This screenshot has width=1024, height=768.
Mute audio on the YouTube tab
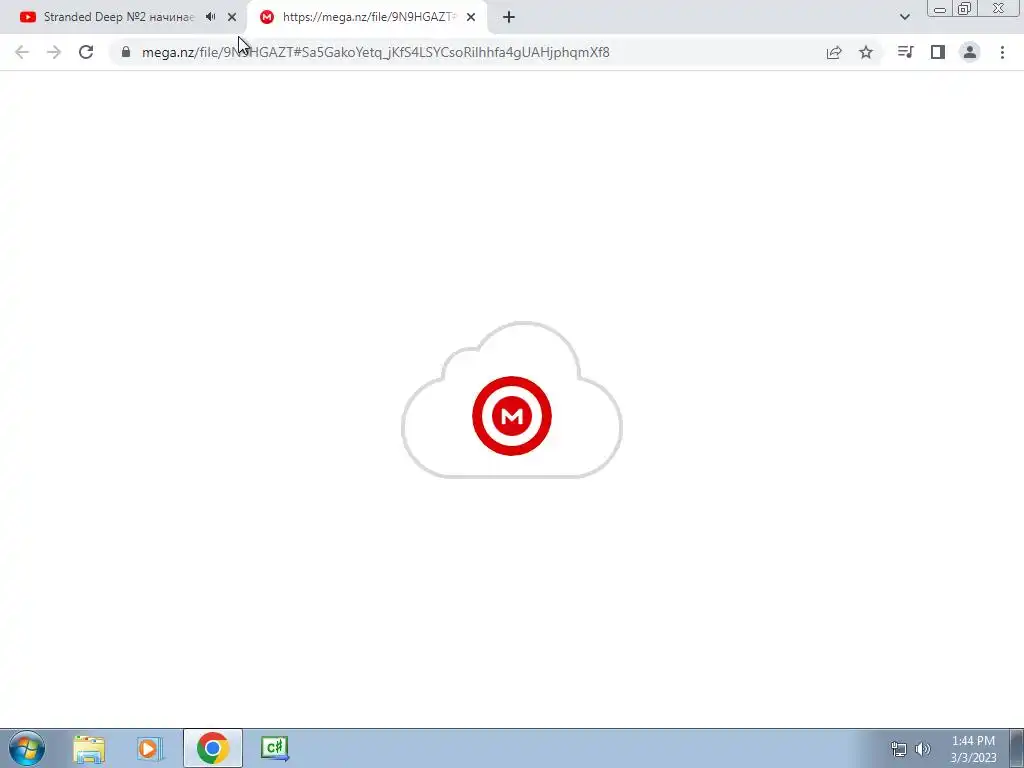coord(210,17)
